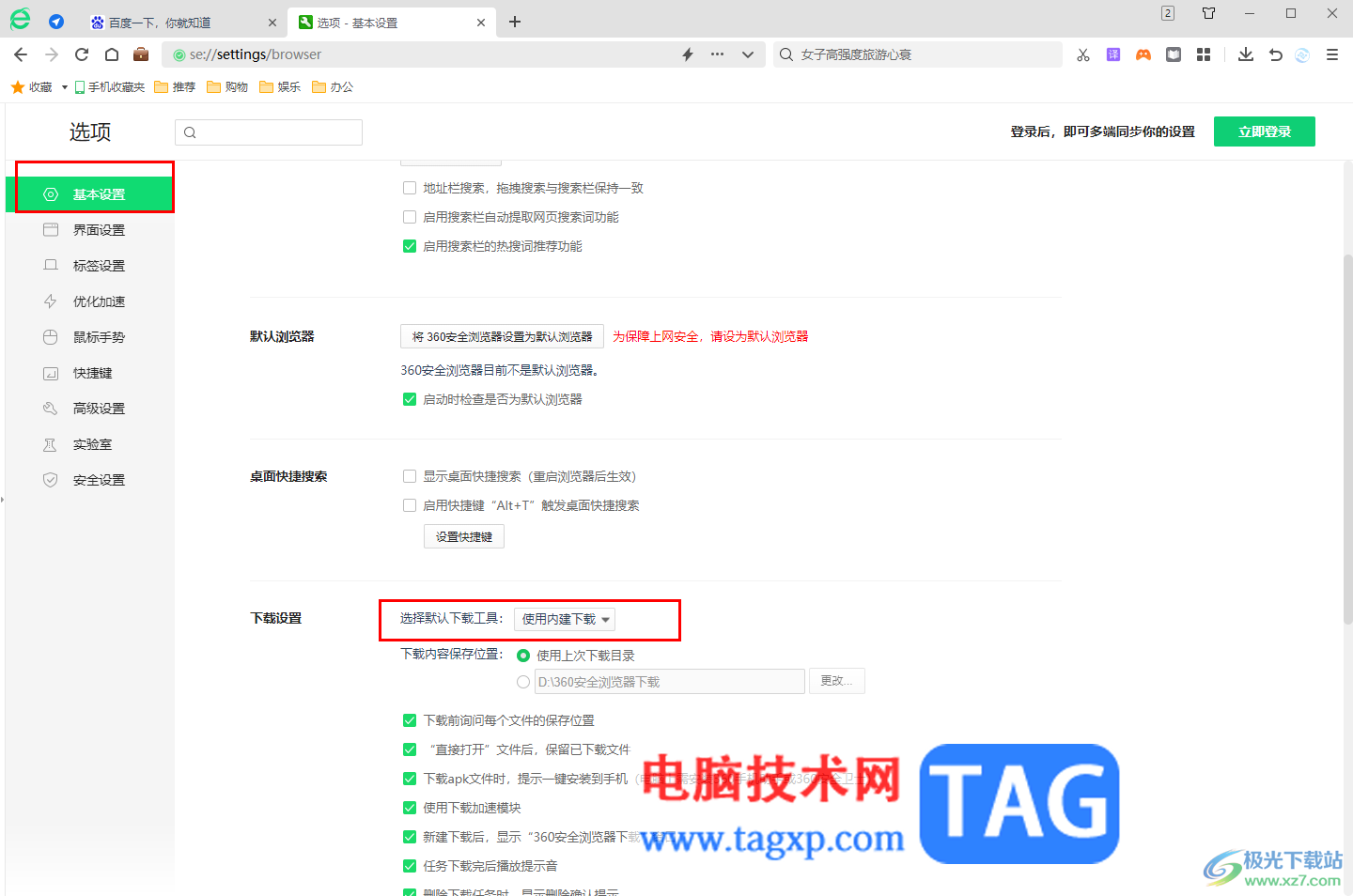The width and height of the screenshot is (1353, 896).
Task: Click the green 立即登录 button
Action: (x=1265, y=131)
